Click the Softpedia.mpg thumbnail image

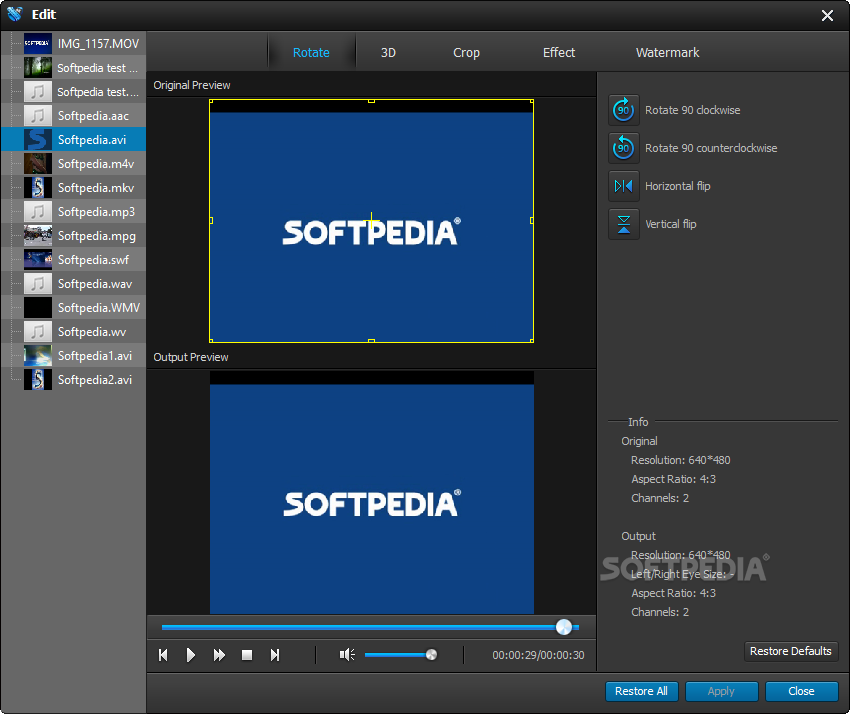tap(38, 236)
